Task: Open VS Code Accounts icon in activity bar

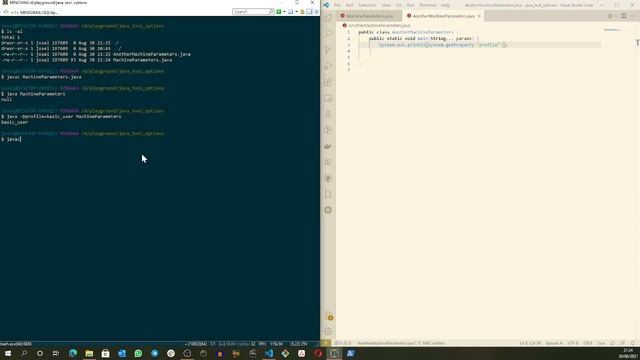Action: click(328, 316)
